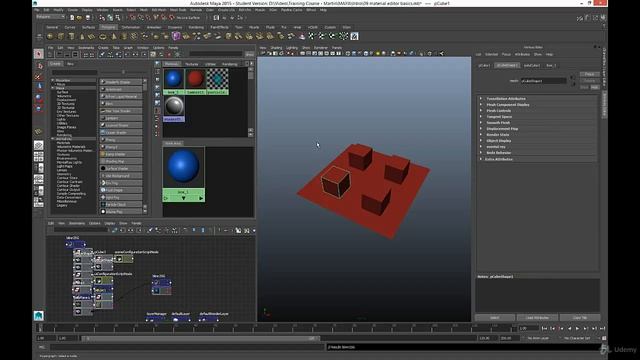Create a Phong material node
The height and width of the screenshot is (360, 640).
click(x=121, y=140)
